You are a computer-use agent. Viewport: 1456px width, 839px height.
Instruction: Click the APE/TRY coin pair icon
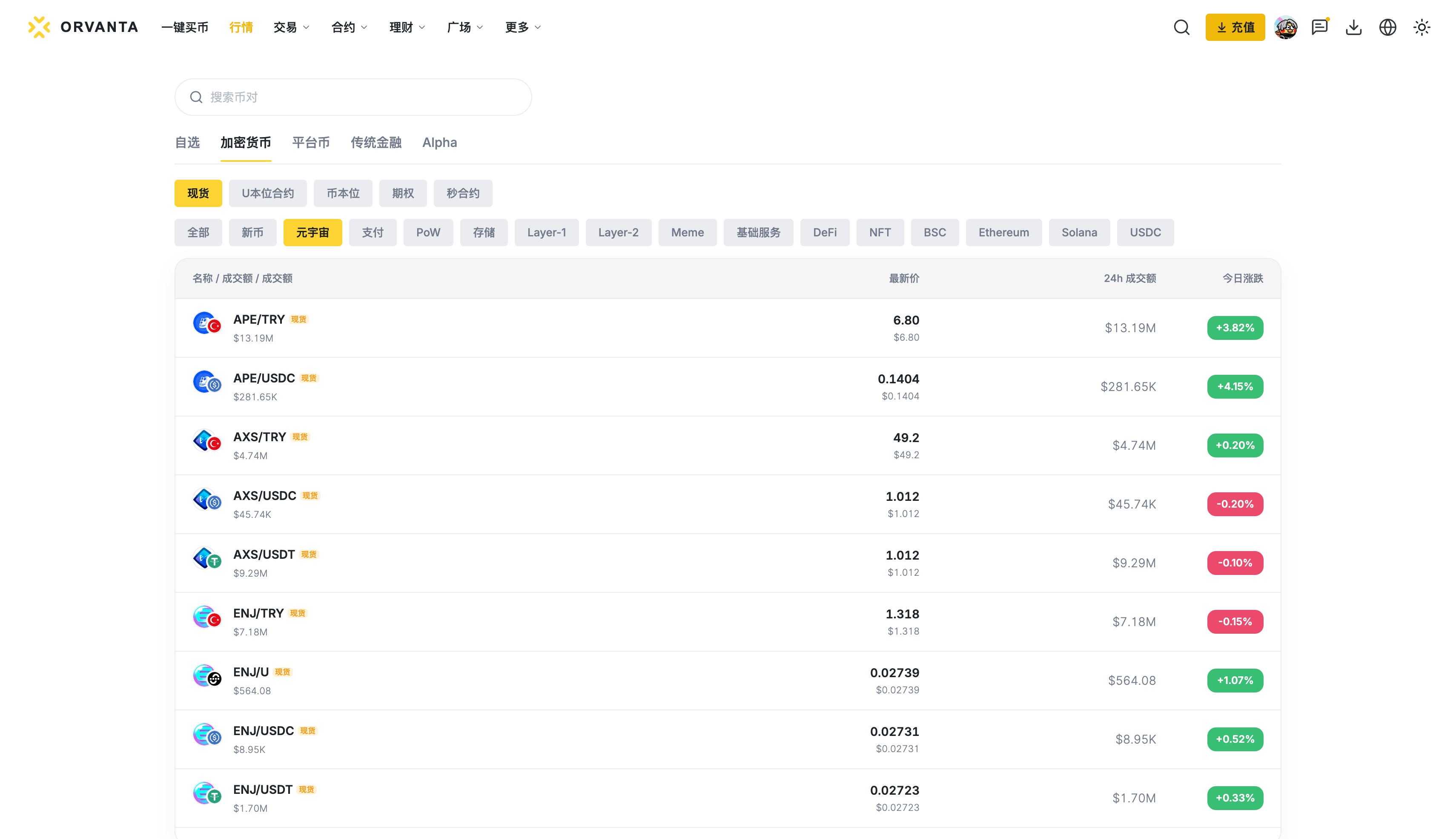(207, 323)
